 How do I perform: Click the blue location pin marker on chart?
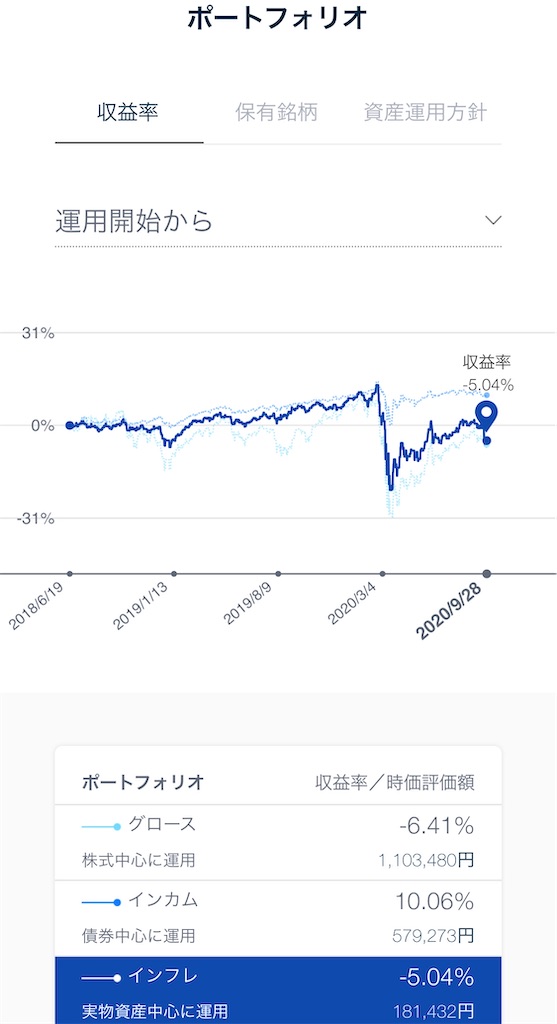coord(486,414)
